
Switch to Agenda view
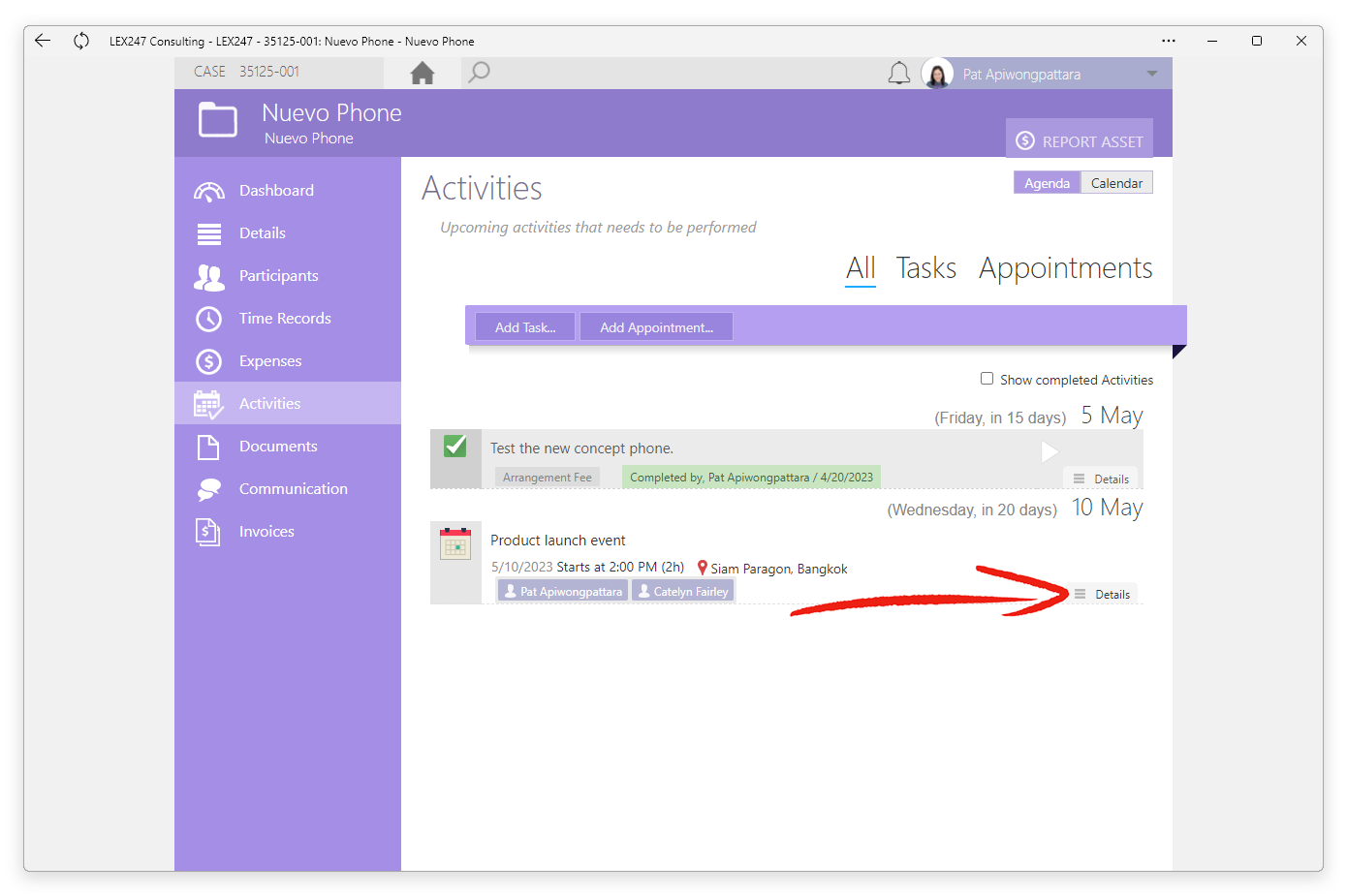click(x=1047, y=183)
